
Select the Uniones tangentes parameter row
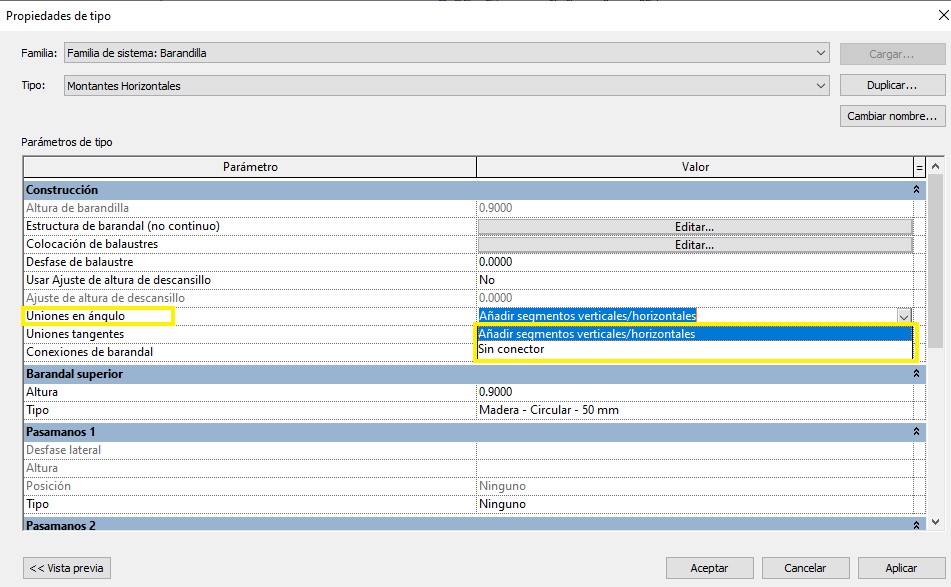248,334
